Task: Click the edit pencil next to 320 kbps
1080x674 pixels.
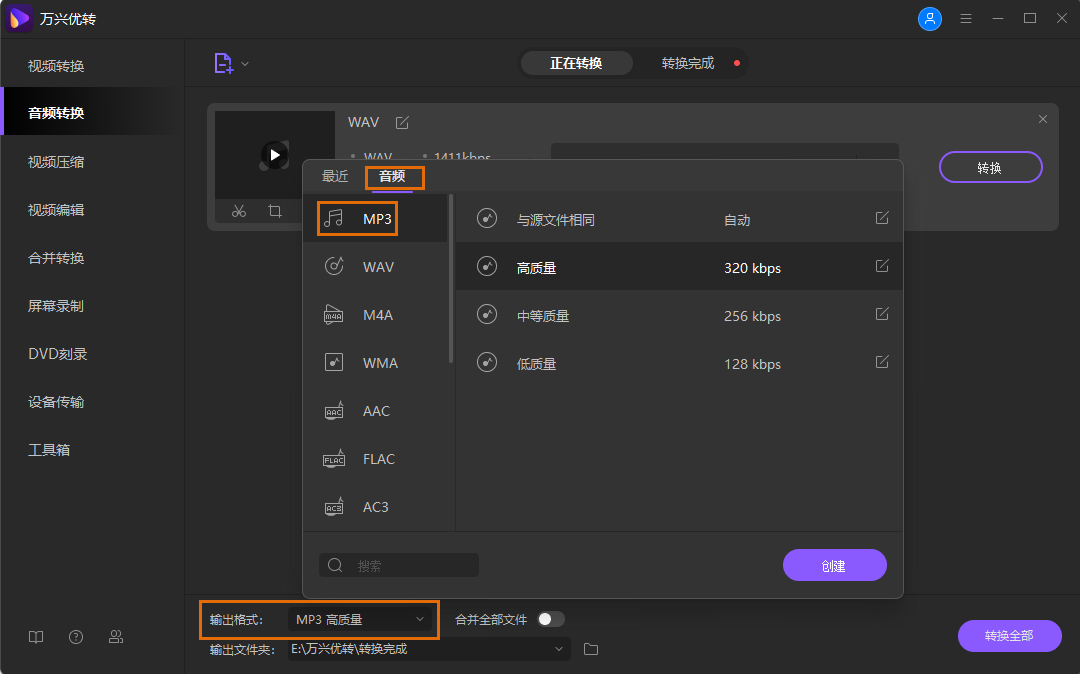Action: 881,266
